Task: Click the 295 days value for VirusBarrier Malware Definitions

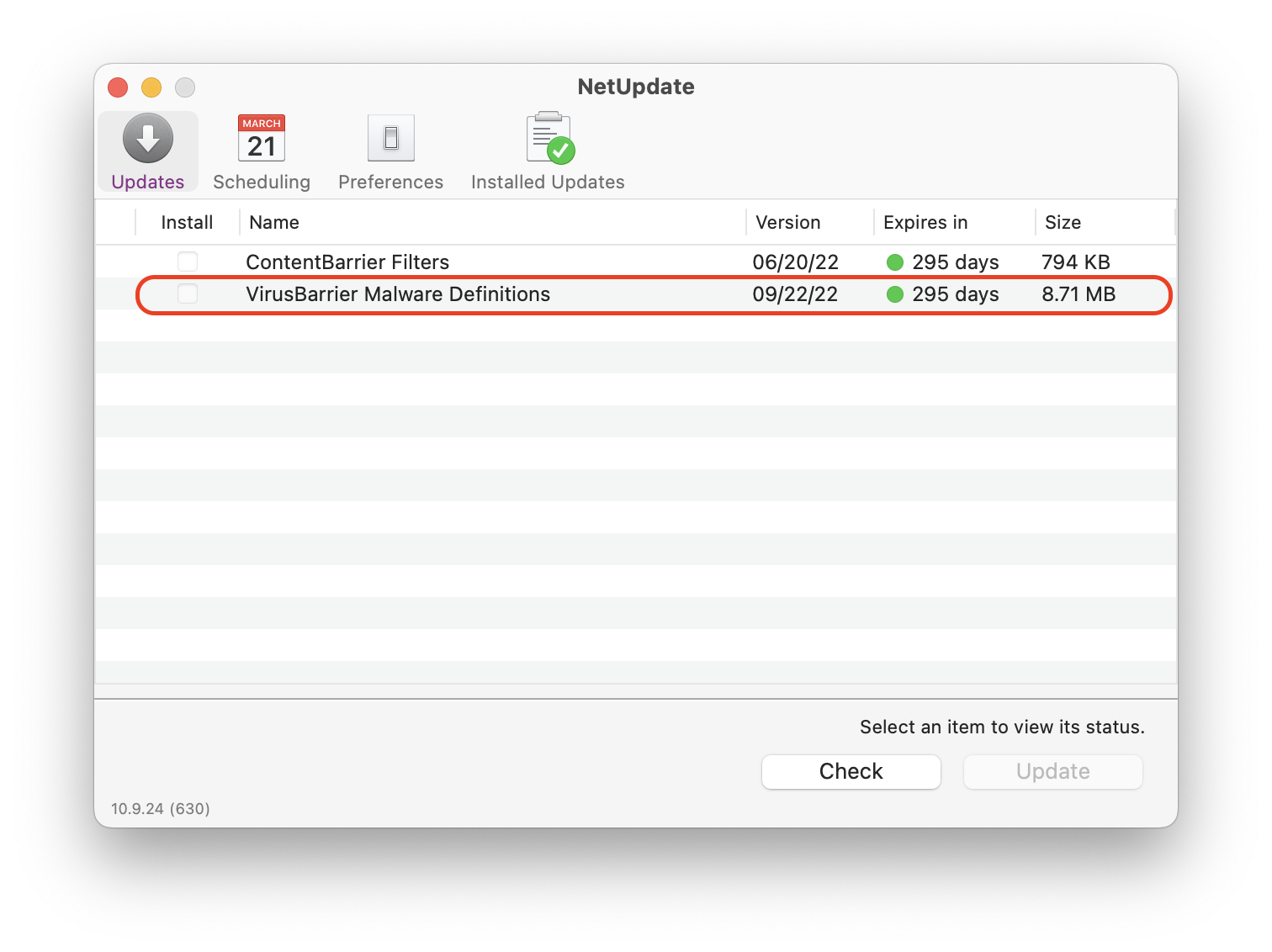Action: (x=956, y=294)
